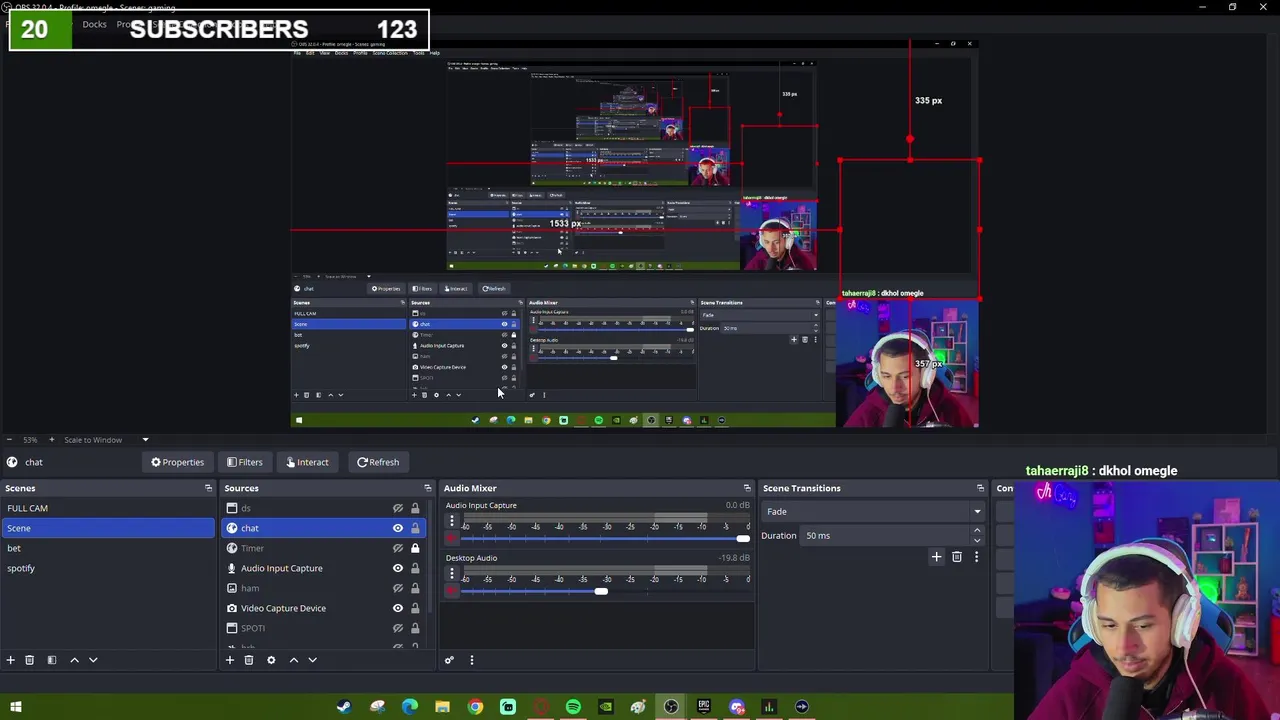Open Epic Games Launcher from taskbar
The width and height of the screenshot is (1280, 720).
704,707
